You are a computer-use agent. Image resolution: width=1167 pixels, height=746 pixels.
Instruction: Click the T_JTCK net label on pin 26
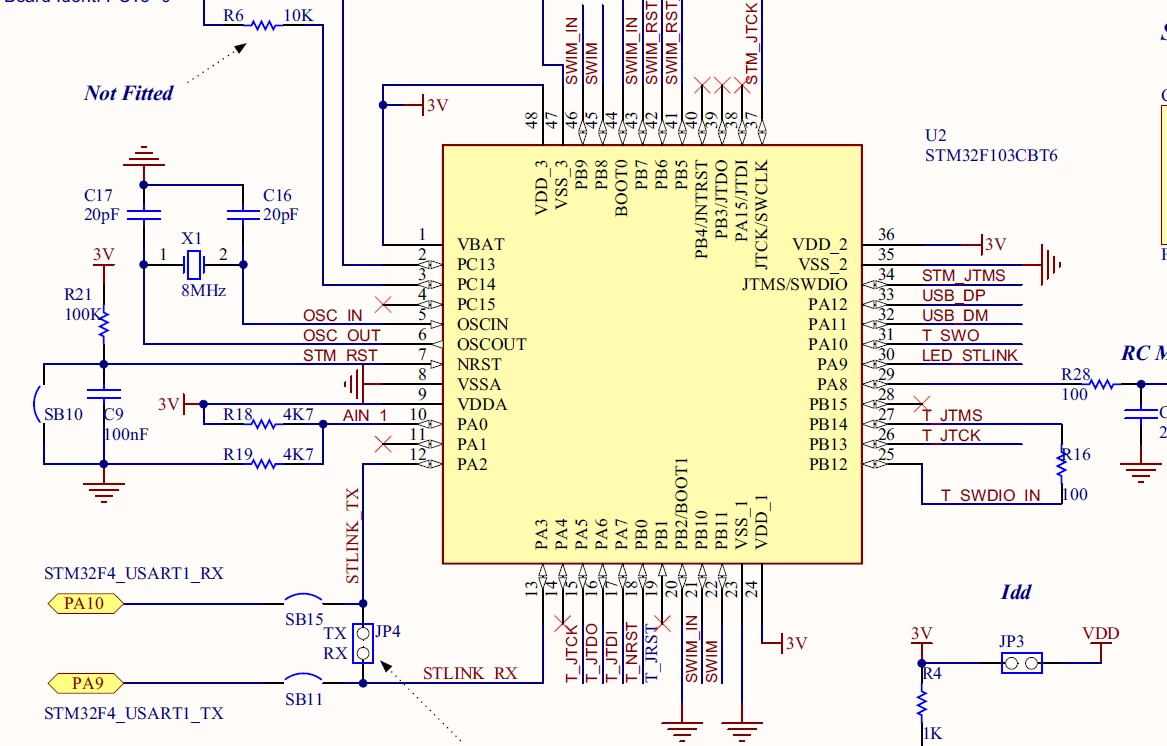point(952,436)
